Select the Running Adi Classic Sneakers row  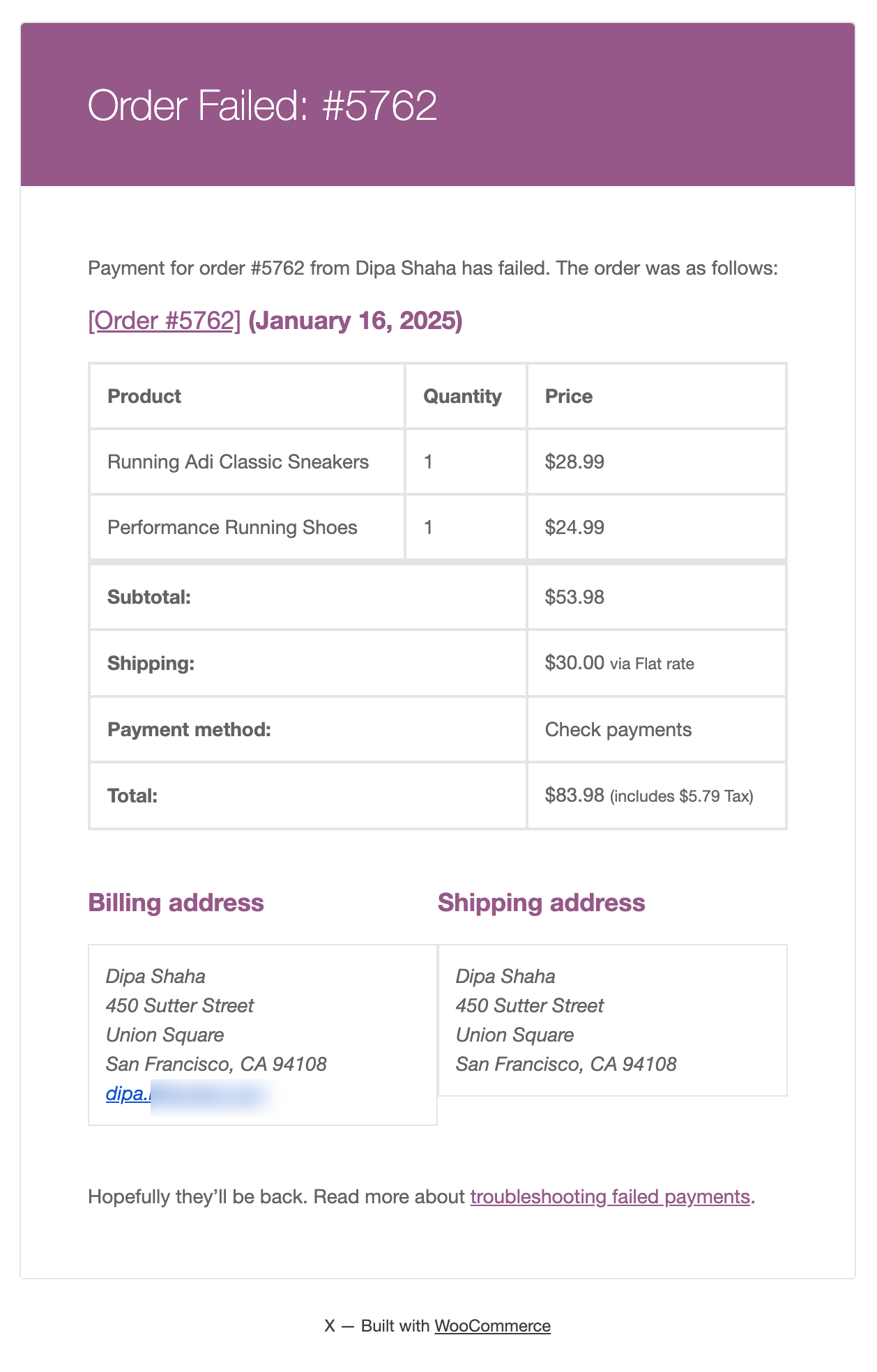click(x=438, y=462)
